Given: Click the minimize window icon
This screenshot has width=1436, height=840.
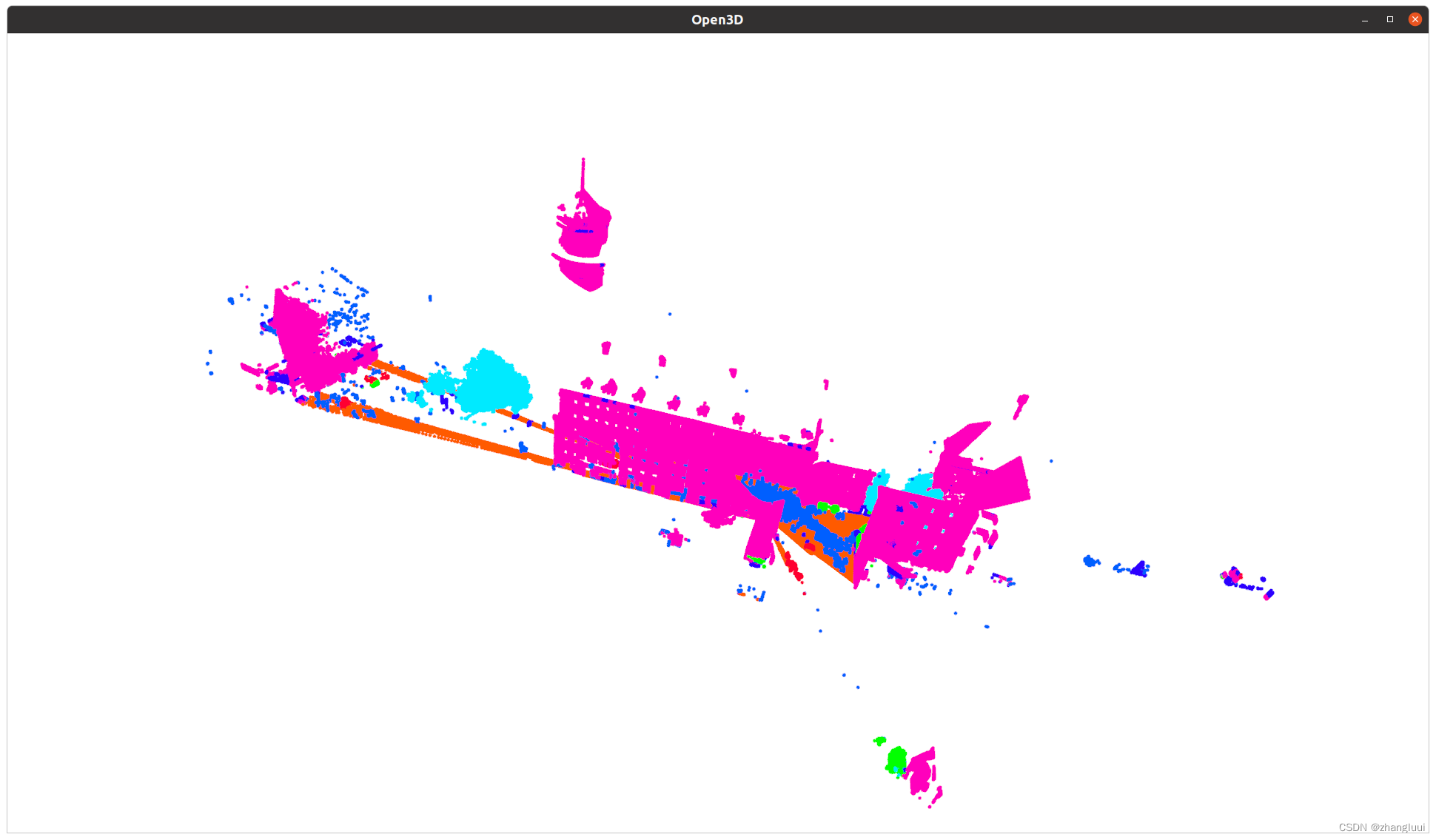Looking at the screenshot, I should point(1364,19).
